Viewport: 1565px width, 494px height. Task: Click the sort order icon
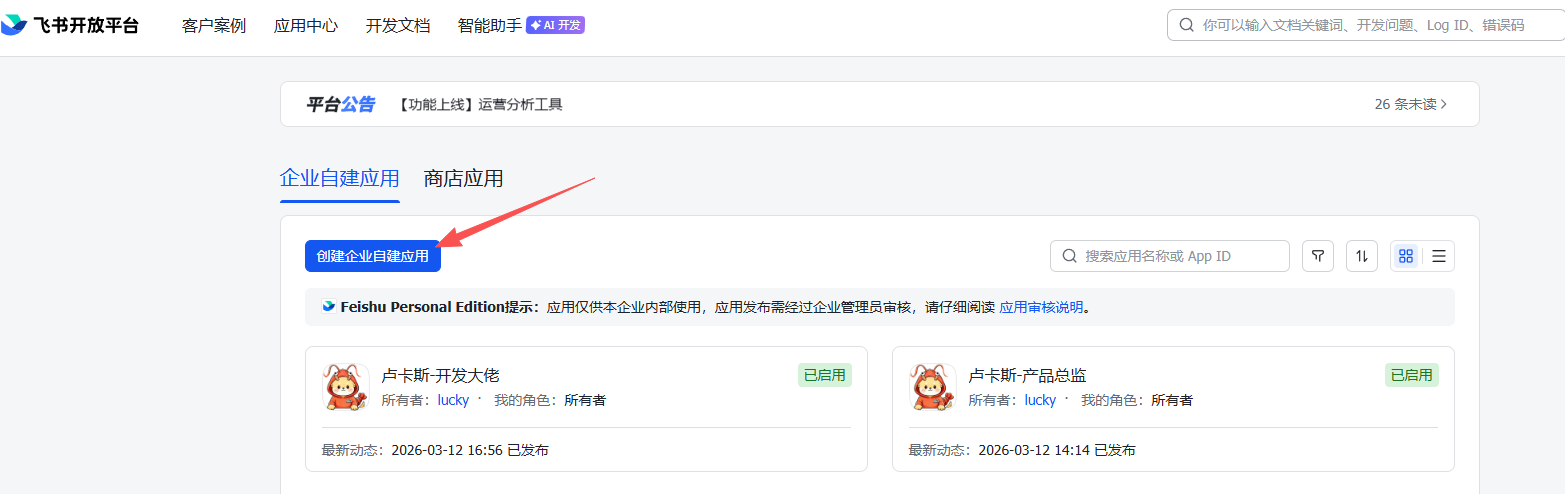(x=1361, y=256)
